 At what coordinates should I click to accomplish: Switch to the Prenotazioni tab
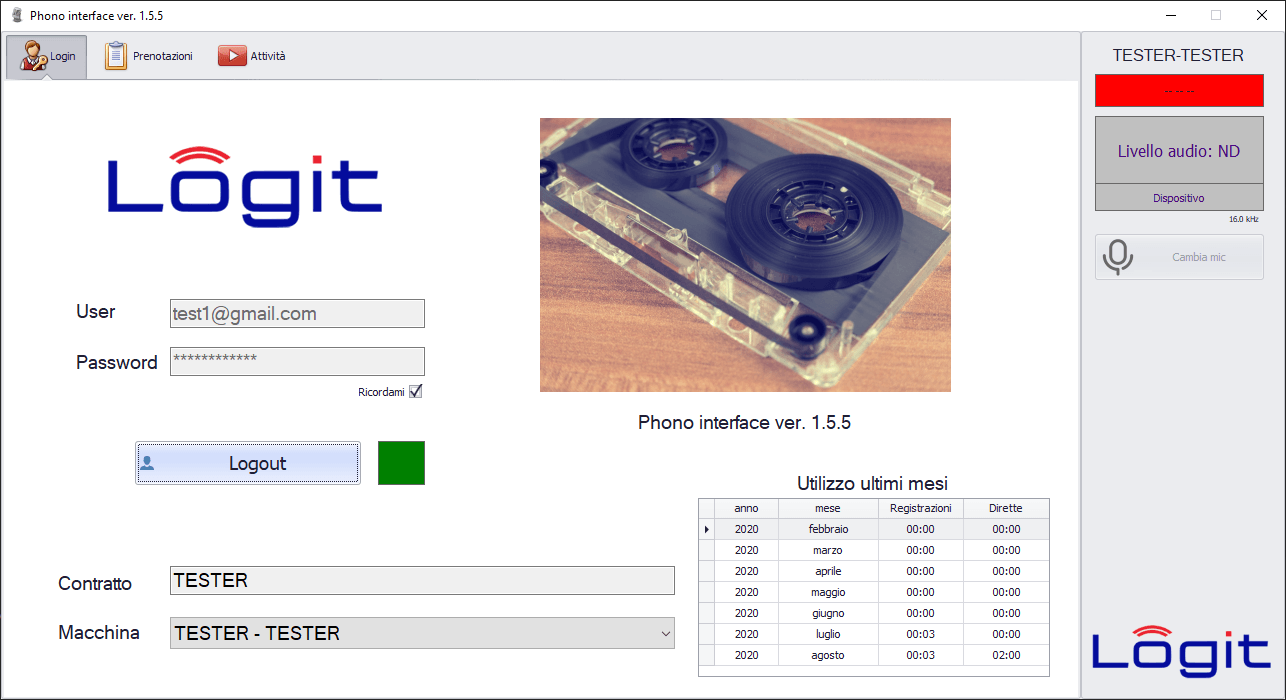click(148, 57)
